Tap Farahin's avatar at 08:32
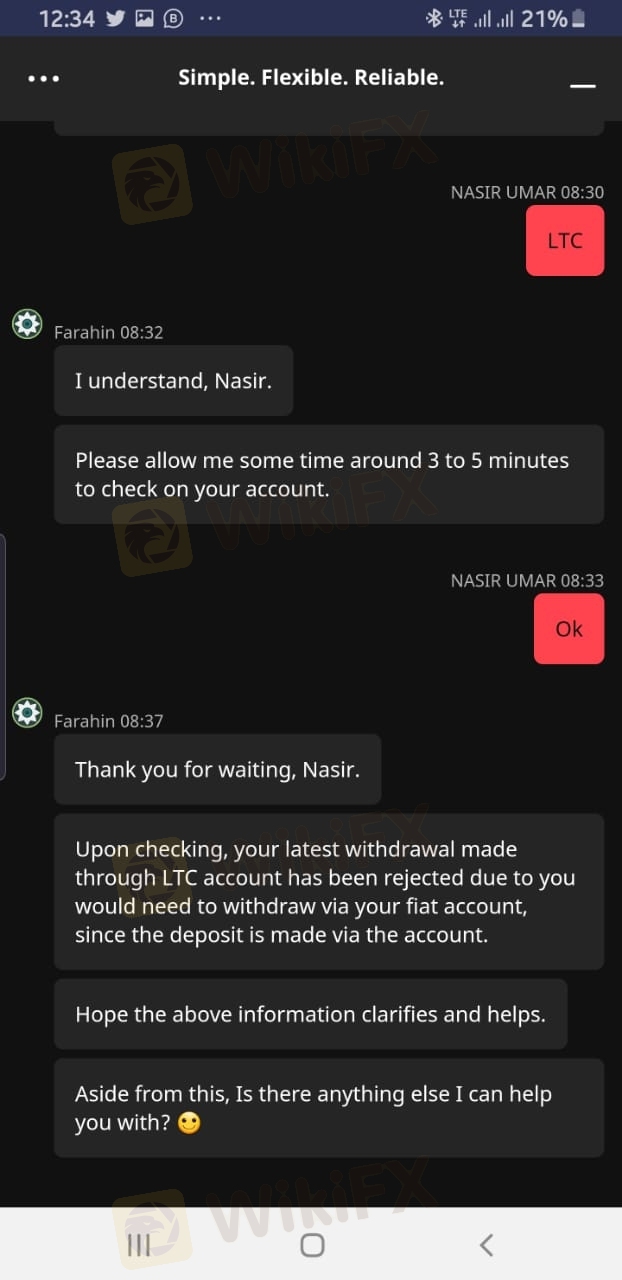This screenshot has width=622, height=1280. pyautogui.click(x=27, y=324)
